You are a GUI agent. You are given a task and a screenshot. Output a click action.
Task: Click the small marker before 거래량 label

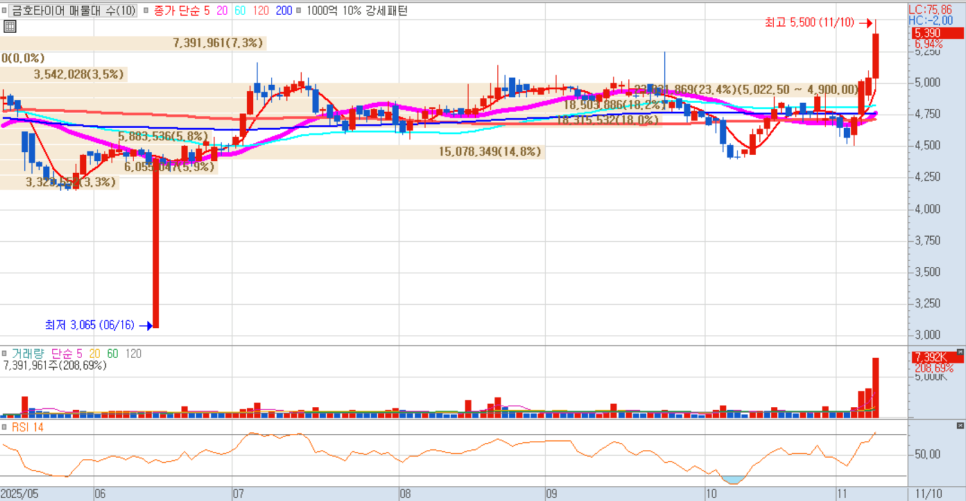[4, 354]
